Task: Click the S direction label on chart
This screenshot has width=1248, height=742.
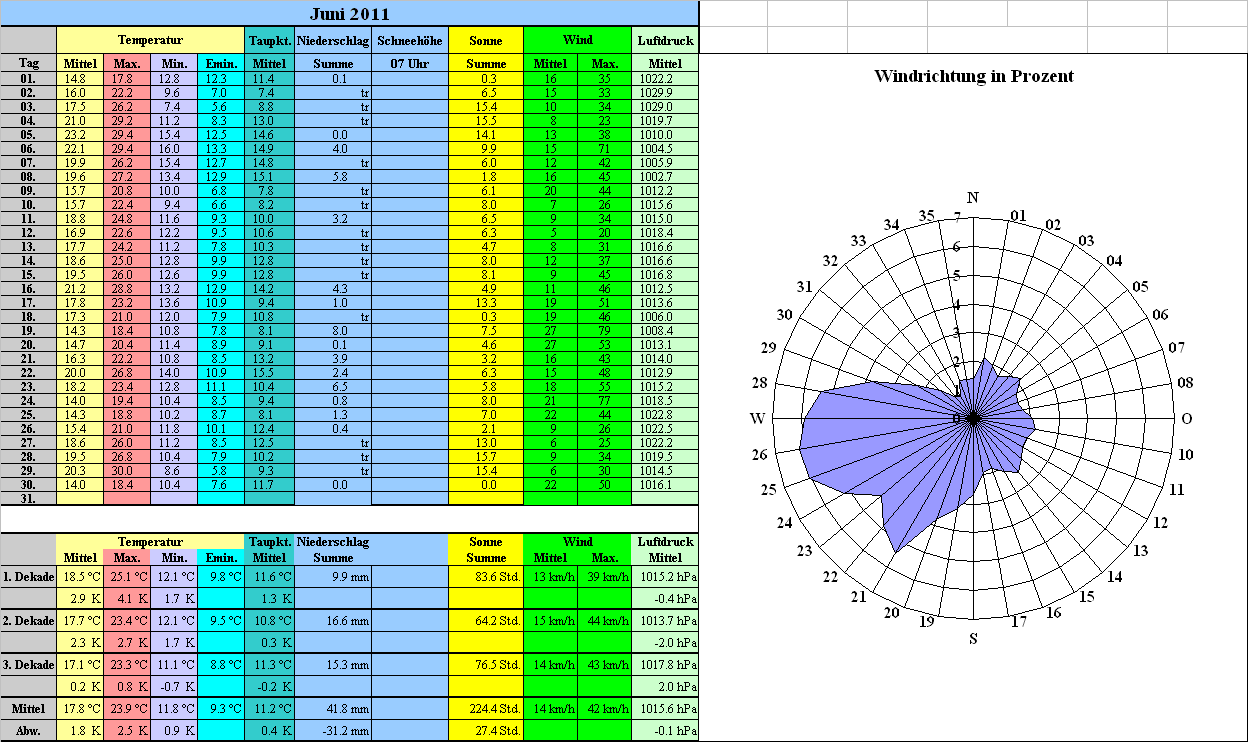Action: coord(973,638)
